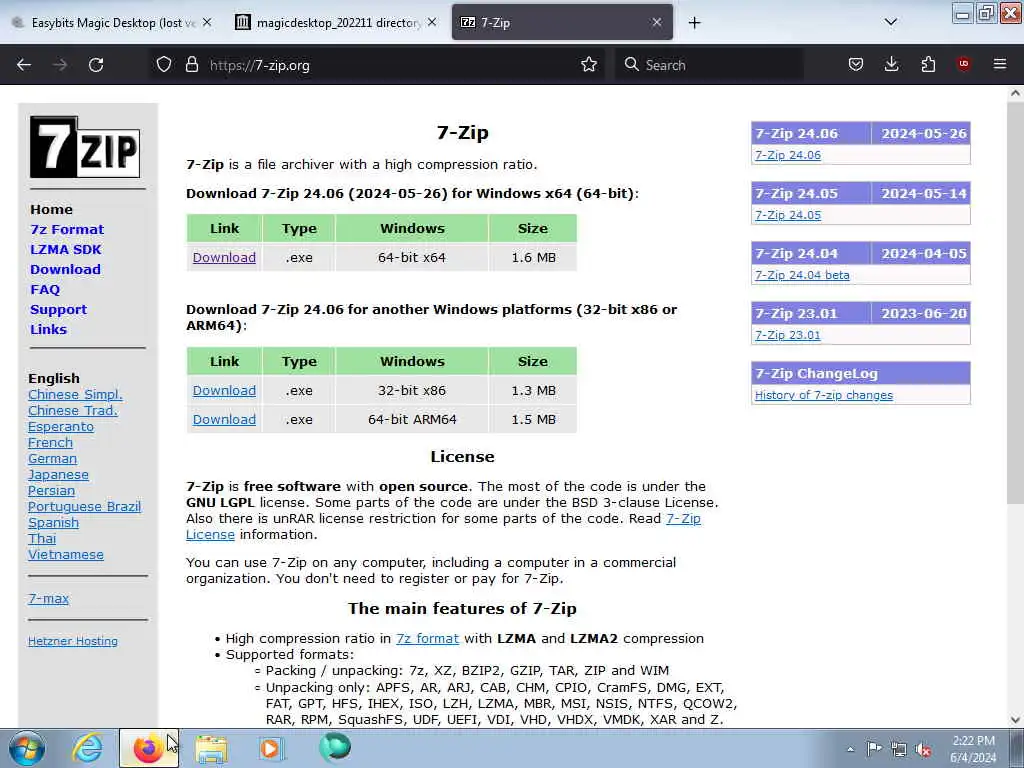
Task: Click the muted volume tray icon
Action: [923, 749]
